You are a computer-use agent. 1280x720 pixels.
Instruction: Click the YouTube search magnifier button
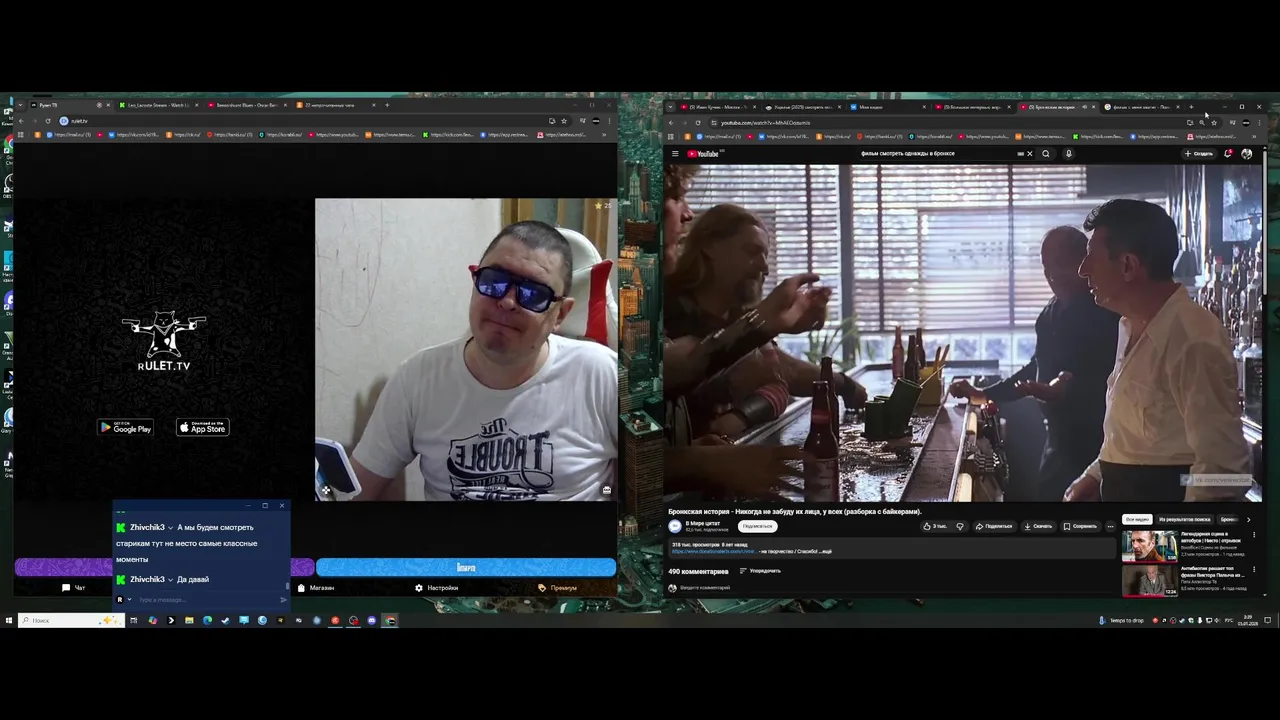coord(1046,154)
